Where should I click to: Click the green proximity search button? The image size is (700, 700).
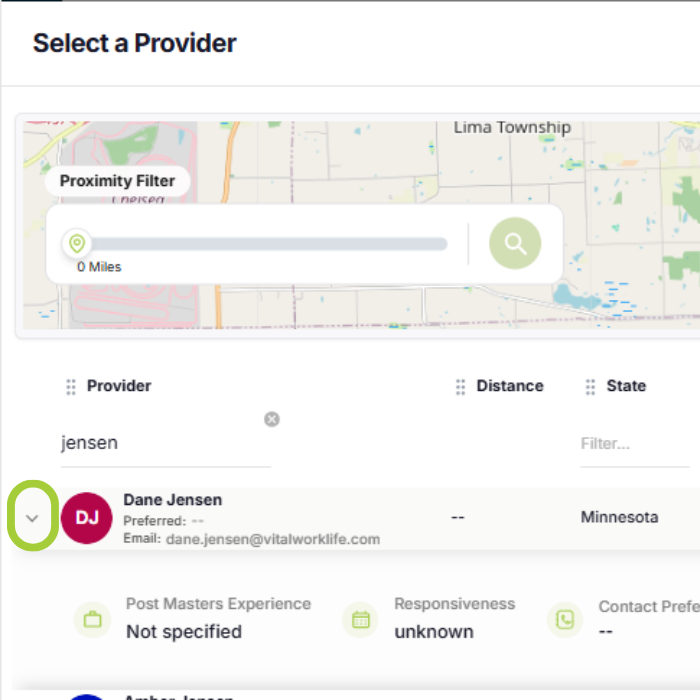(x=515, y=243)
